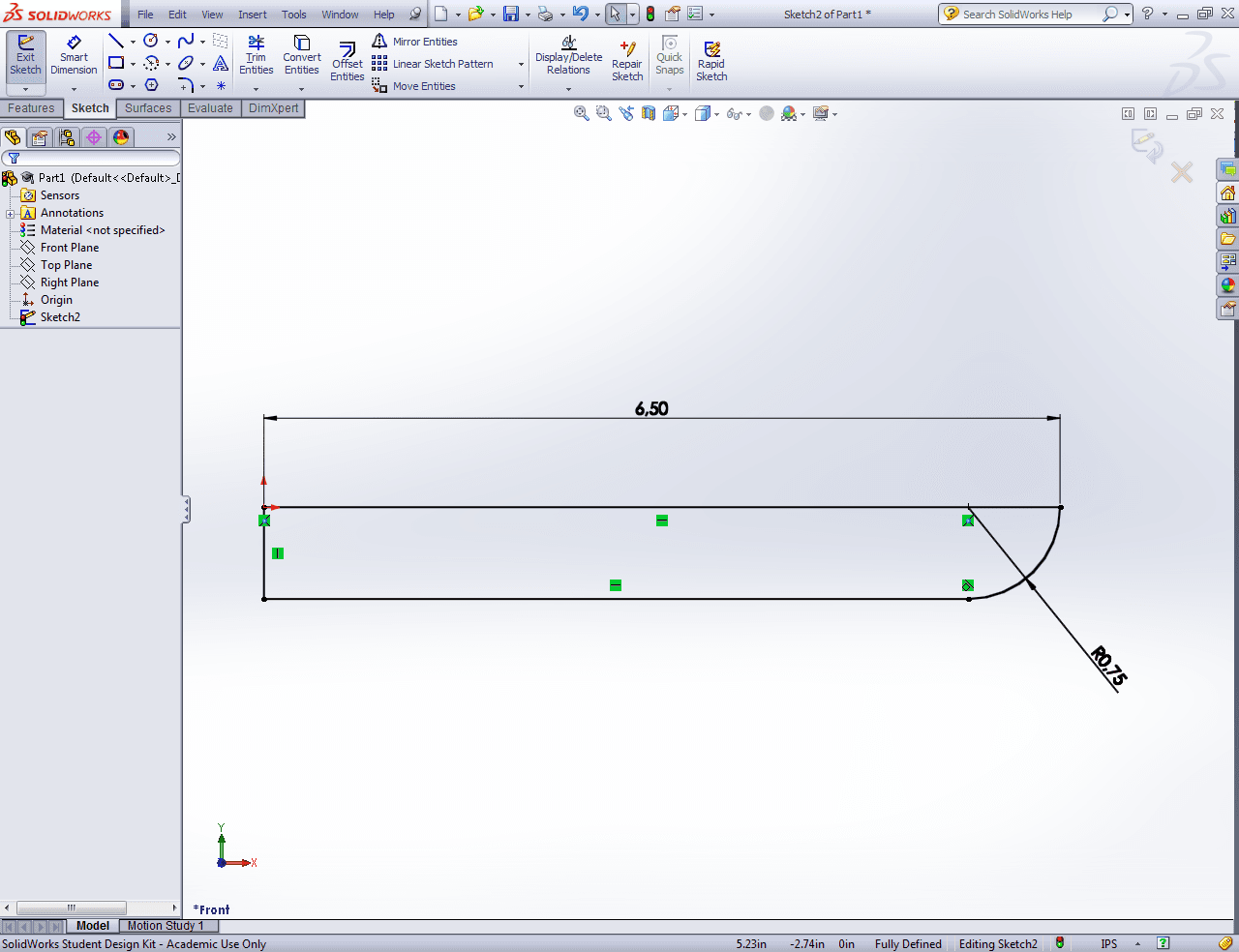The height and width of the screenshot is (952, 1239).
Task: Click Linear Sketch Pattern
Action: [x=433, y=64]
